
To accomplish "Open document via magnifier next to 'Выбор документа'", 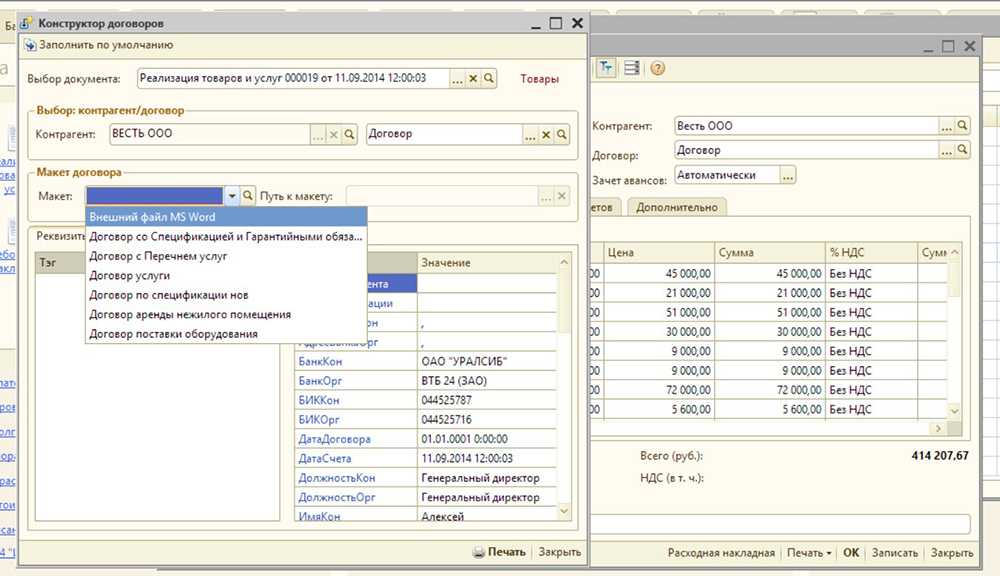I will click(489, 78).
